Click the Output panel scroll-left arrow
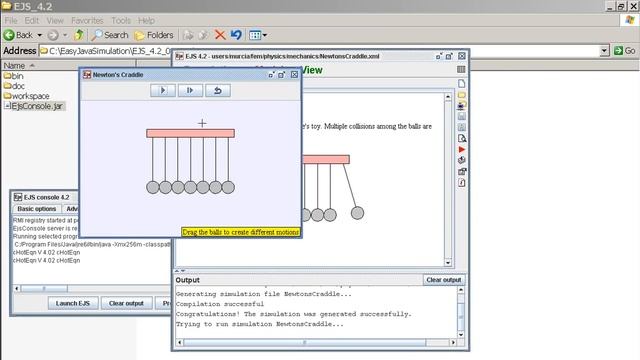The image size is (640, 360). click(x=180, y=342)
